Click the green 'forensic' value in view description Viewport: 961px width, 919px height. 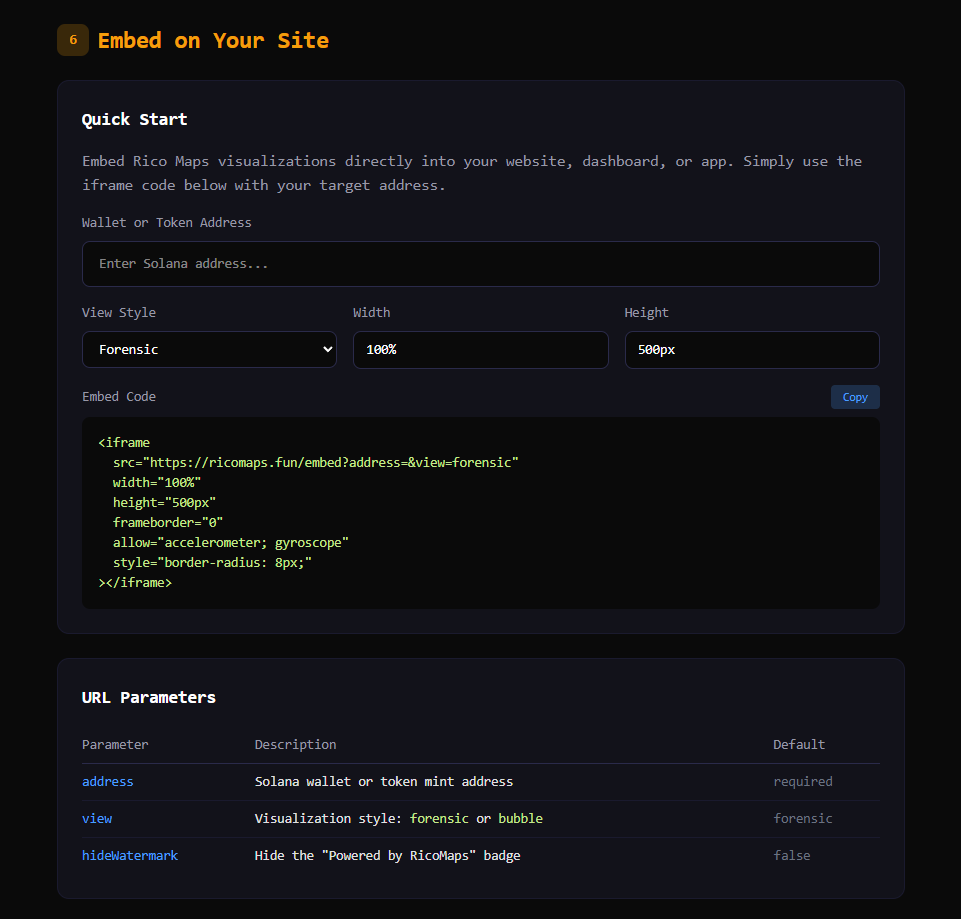pos(439,818)
